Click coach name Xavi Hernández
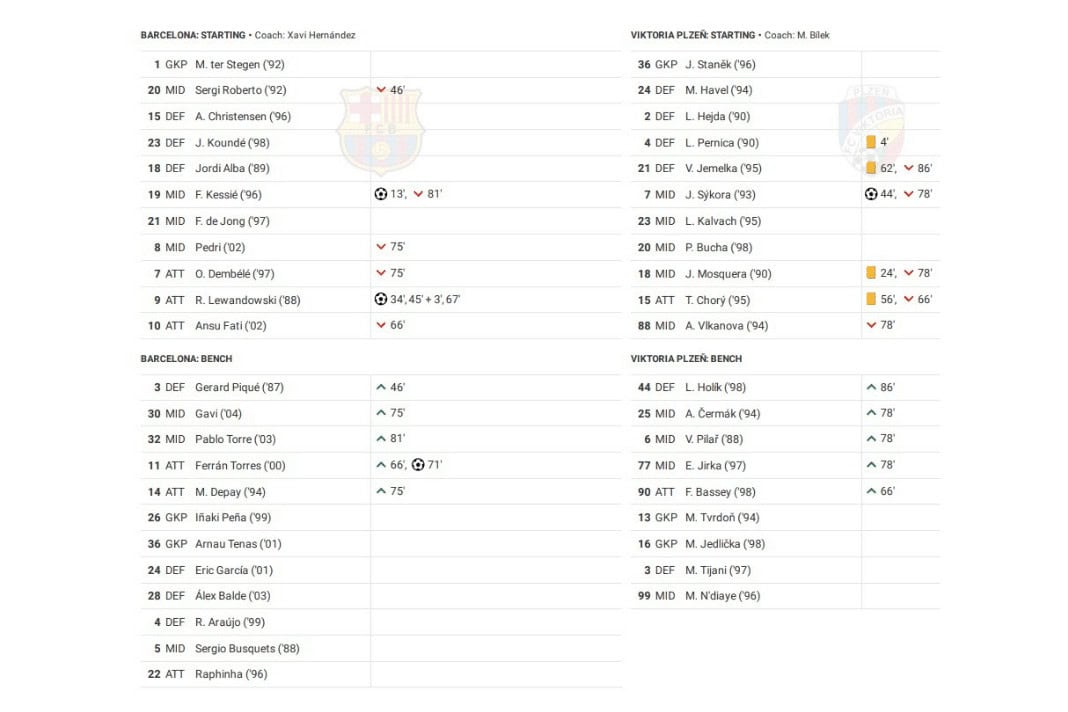Screen dimensions: 1068x712 point(320,35)
